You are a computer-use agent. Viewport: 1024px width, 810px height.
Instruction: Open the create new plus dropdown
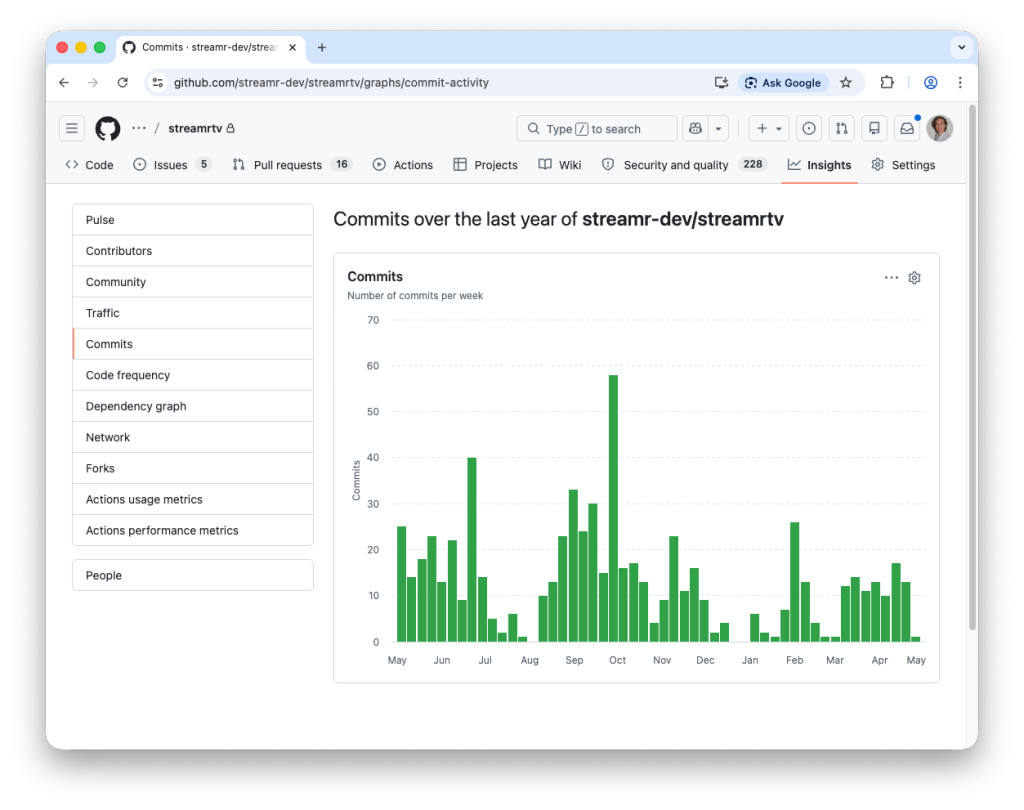pos(769,129)
